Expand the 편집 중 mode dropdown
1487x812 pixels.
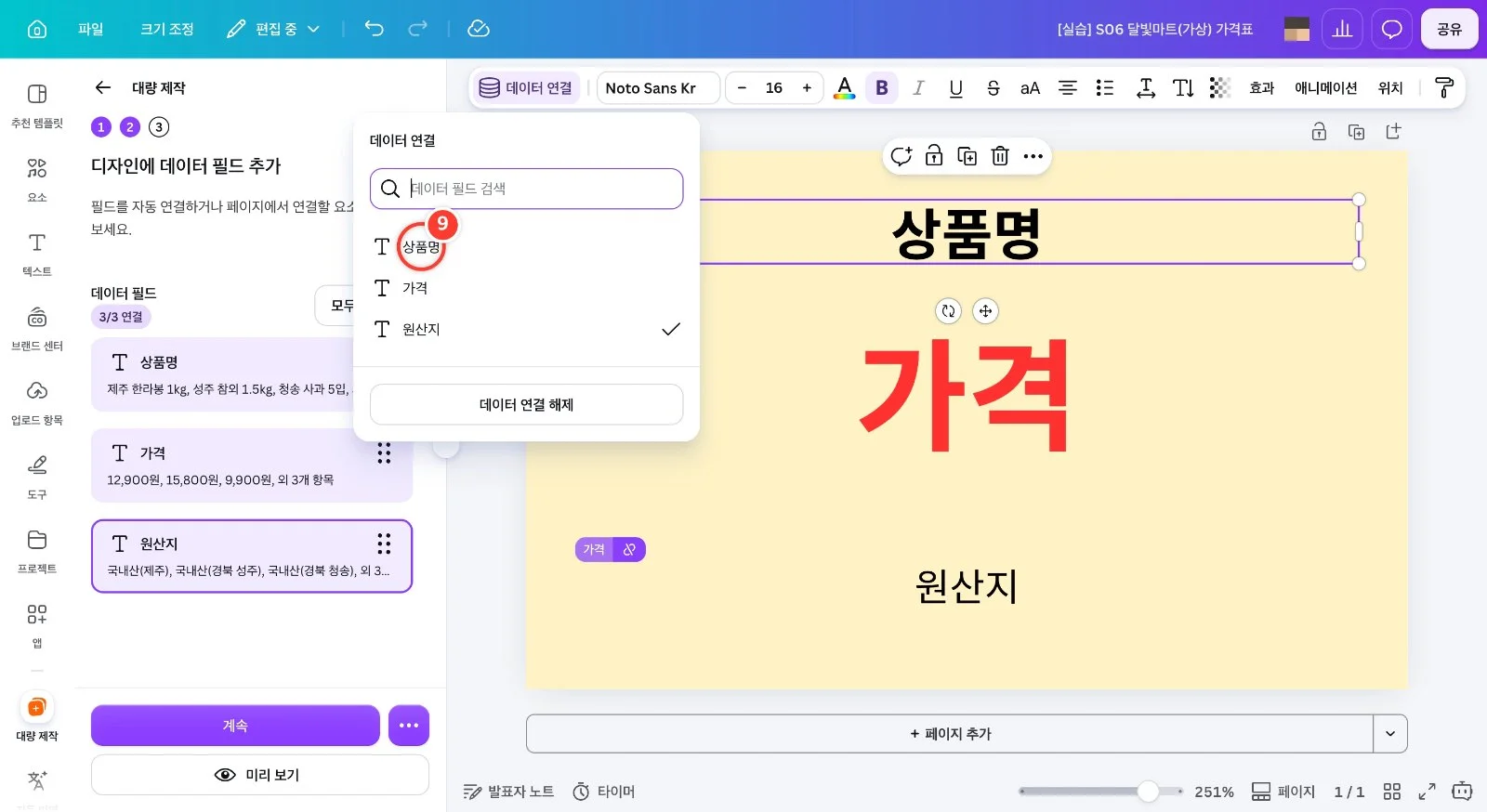click(274, 29)
